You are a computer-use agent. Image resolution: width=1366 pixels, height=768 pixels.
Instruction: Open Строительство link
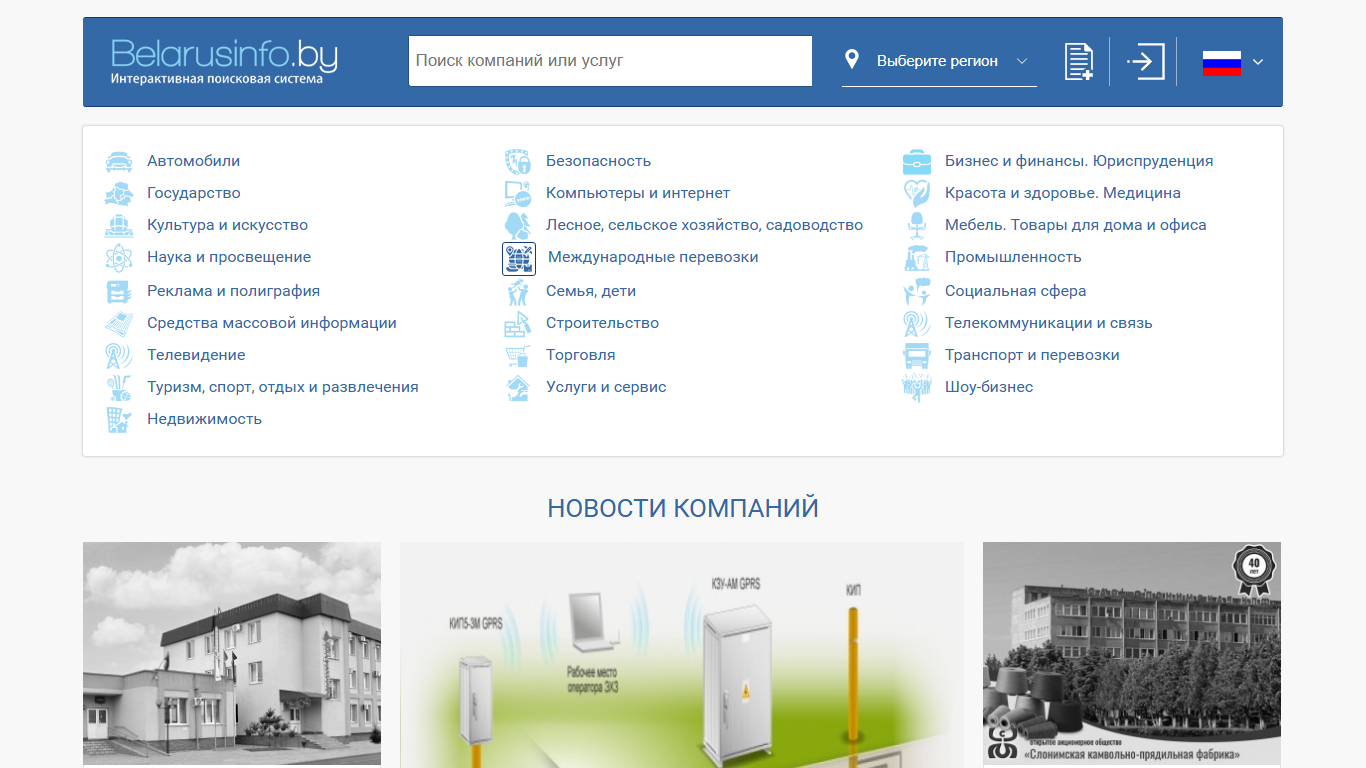pyautogui.click(x=602, y=323)
